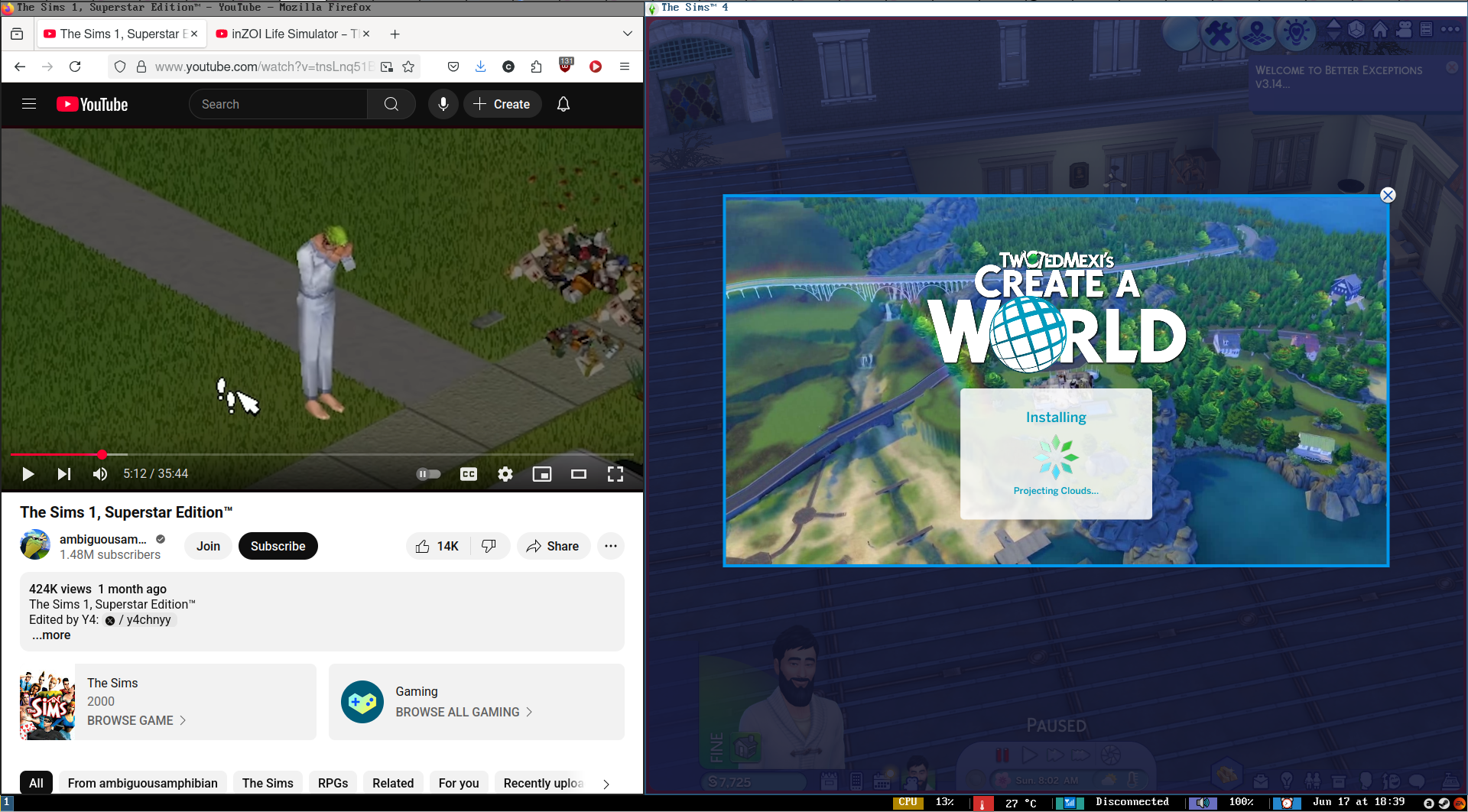Mute the YouTube video volume

tap(100, 474)
